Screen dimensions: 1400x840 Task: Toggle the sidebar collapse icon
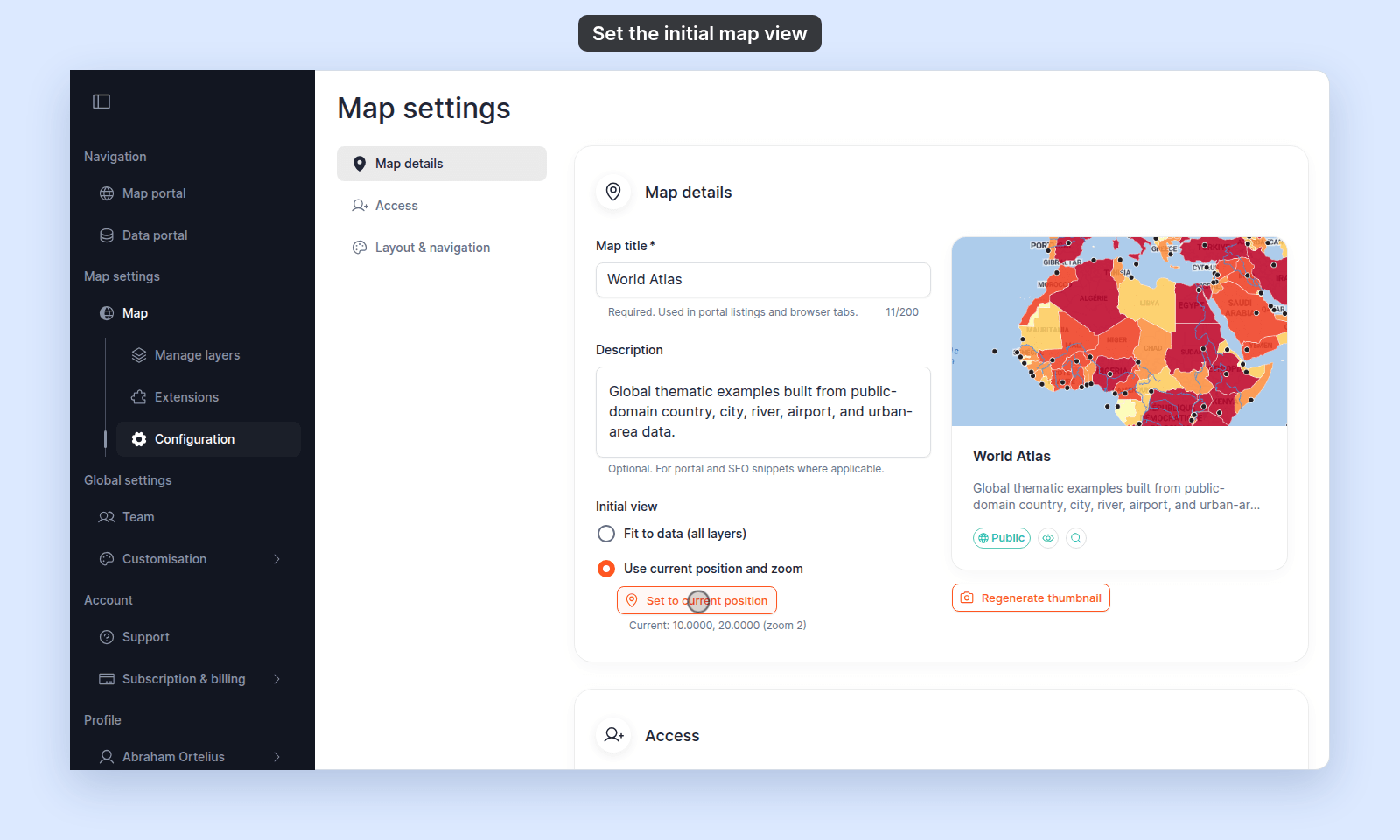(x=101, y=101)
